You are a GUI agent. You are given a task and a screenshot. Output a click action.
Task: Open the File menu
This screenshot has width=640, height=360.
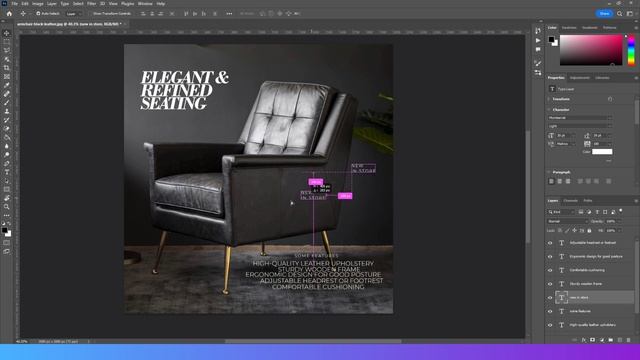tap(14, 4)
